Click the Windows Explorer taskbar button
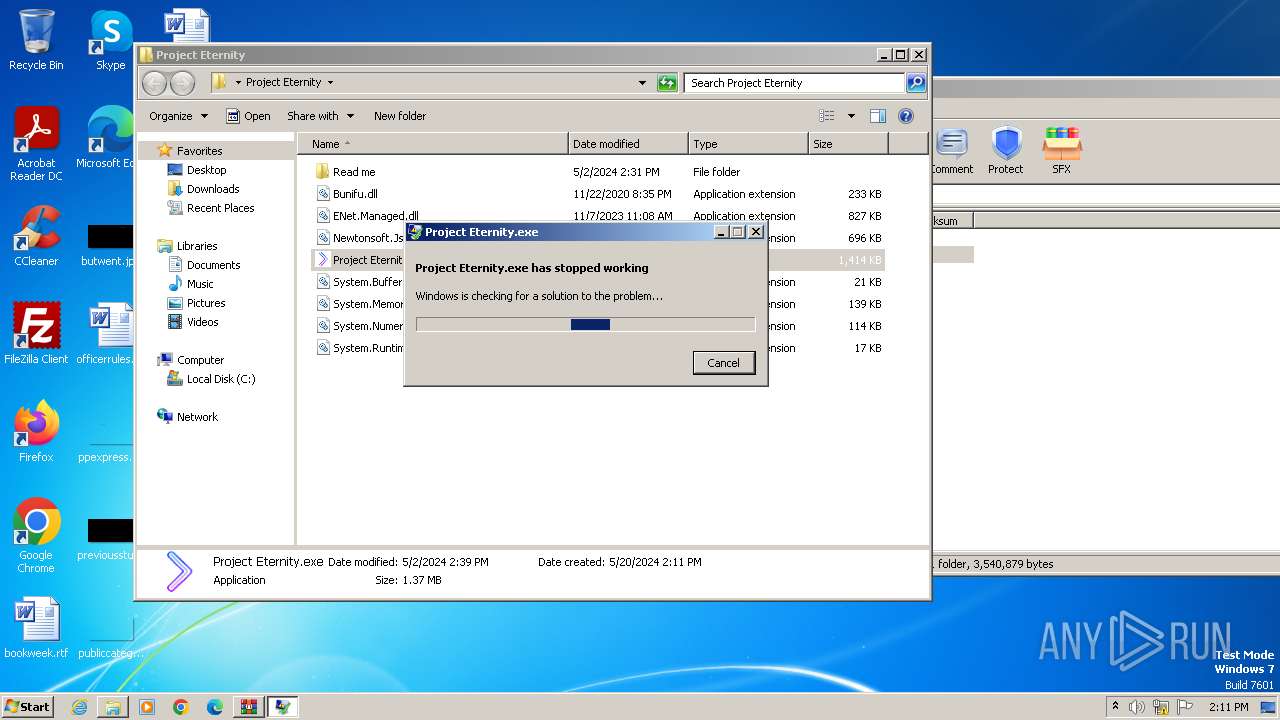The image size is (1280, 720). click(x=113, y=707)
